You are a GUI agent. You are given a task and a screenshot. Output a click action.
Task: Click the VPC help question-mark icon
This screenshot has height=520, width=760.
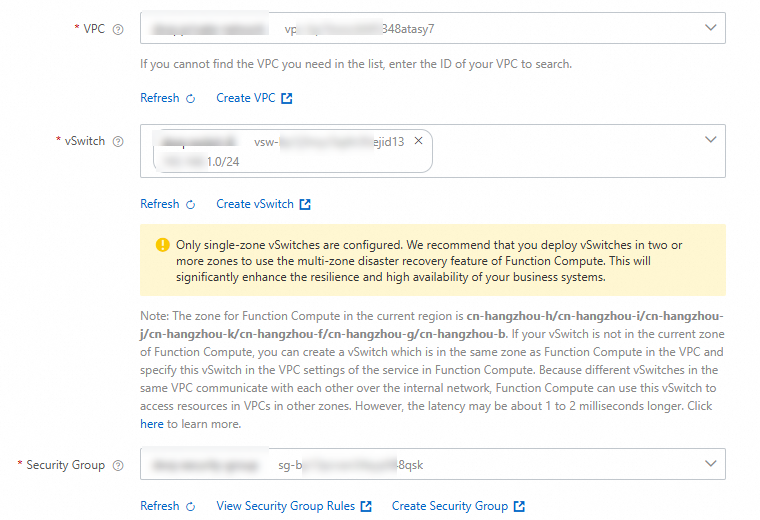[118, 29]
